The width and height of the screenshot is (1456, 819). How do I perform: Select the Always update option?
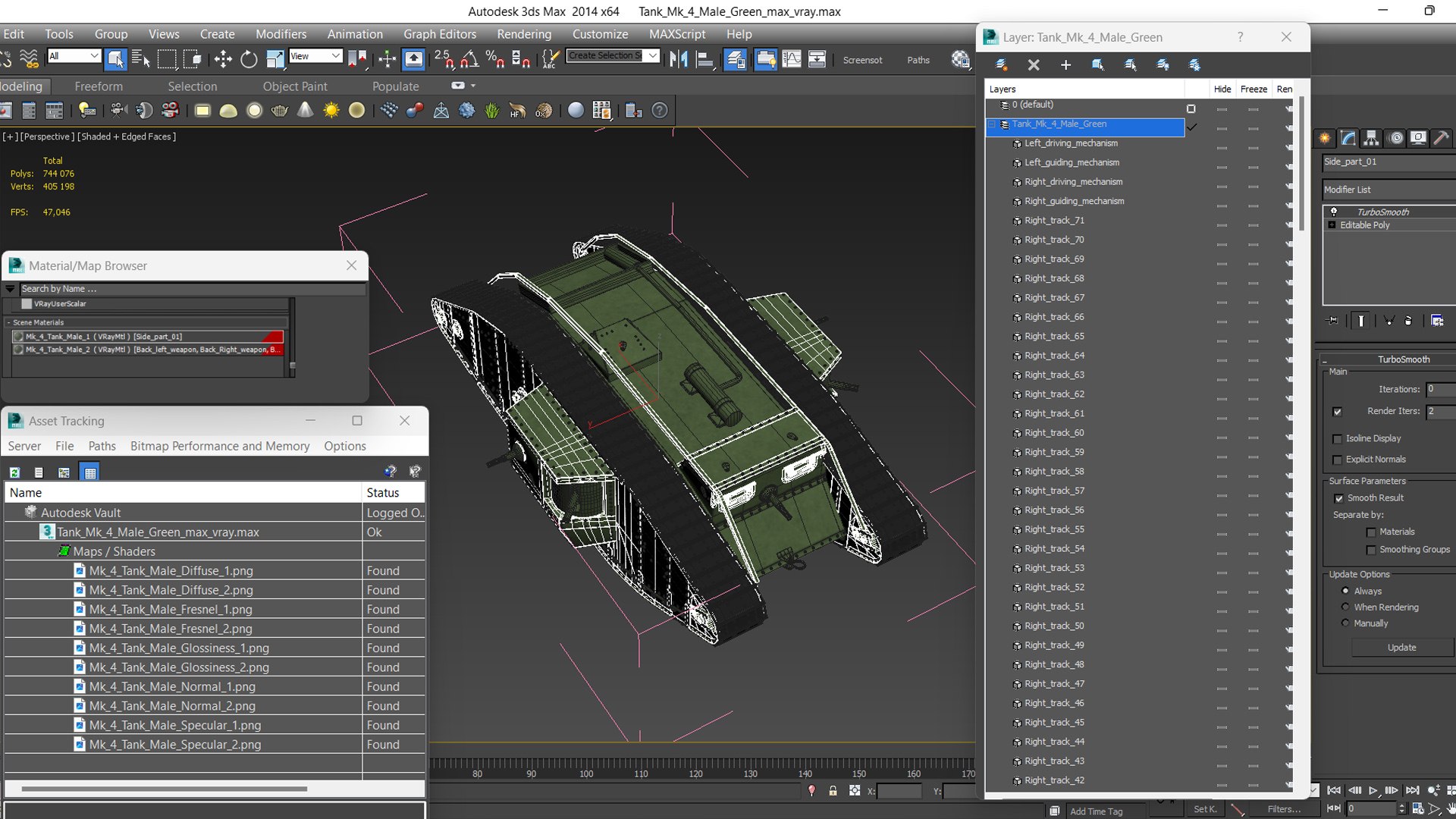(1345, 591)
